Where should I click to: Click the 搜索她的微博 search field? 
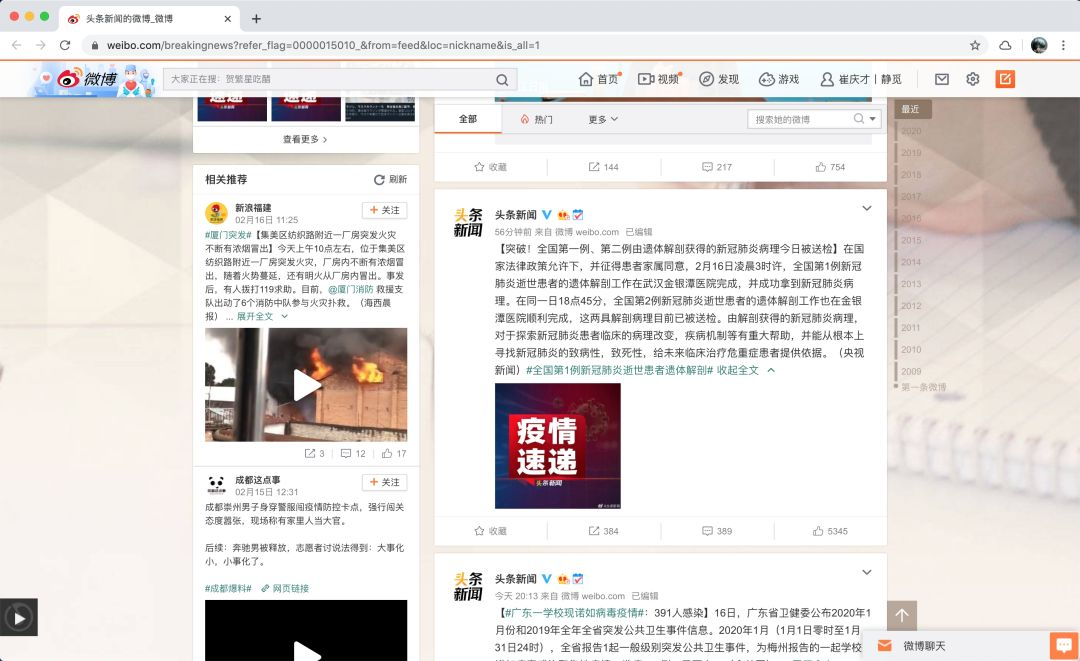pos(801,119)
